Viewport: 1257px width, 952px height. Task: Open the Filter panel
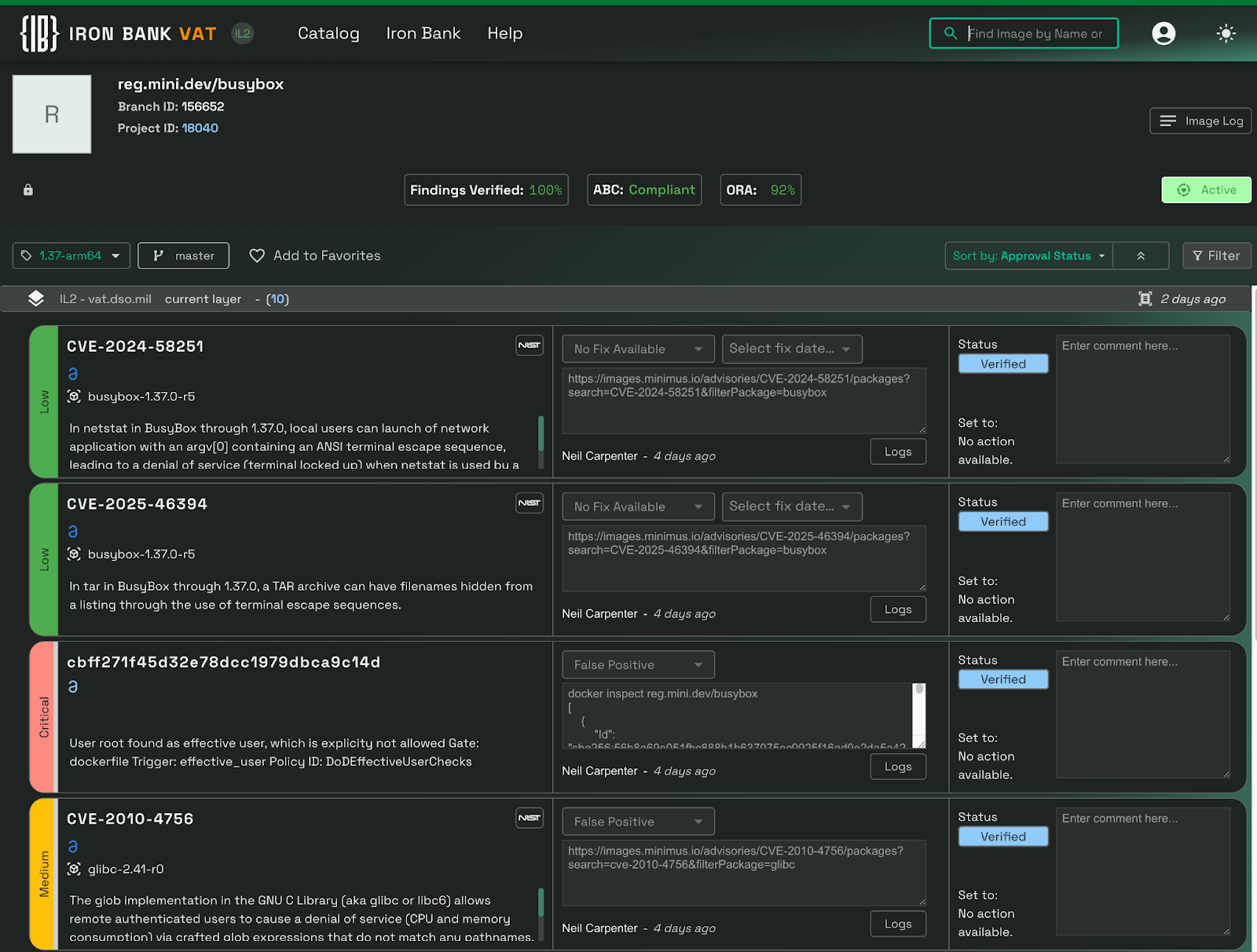coord(1216,255)
